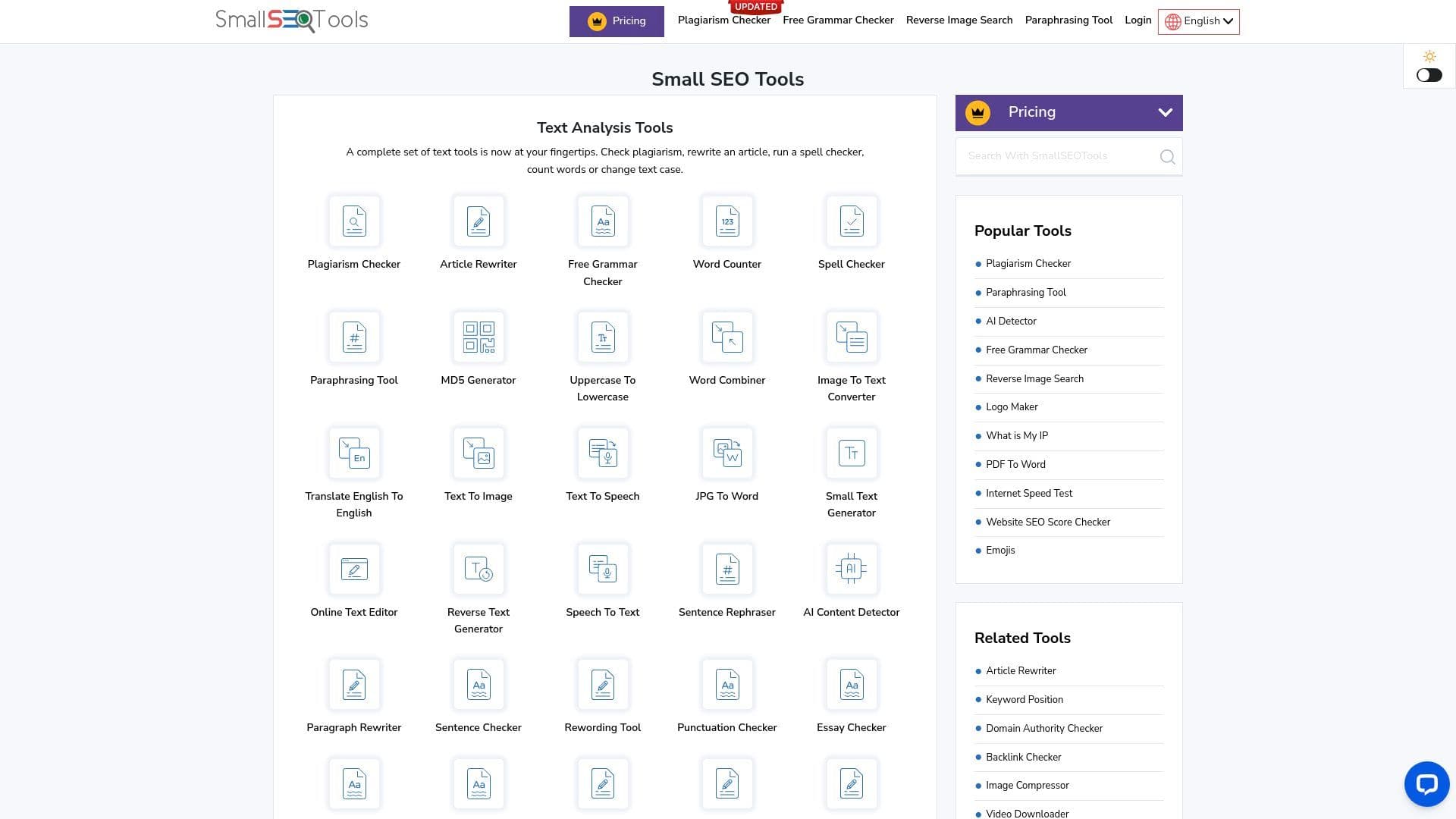Image resolution: width=1456 pixels, height=819 pixels.
Task: Open the Text To Image icon
Action: 479,453
